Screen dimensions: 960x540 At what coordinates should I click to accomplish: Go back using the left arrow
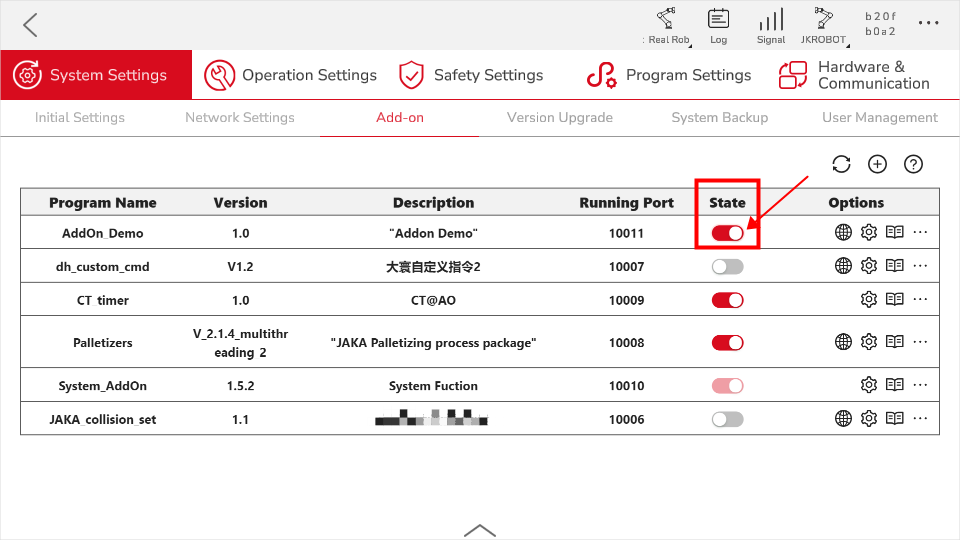coord(30,25)
